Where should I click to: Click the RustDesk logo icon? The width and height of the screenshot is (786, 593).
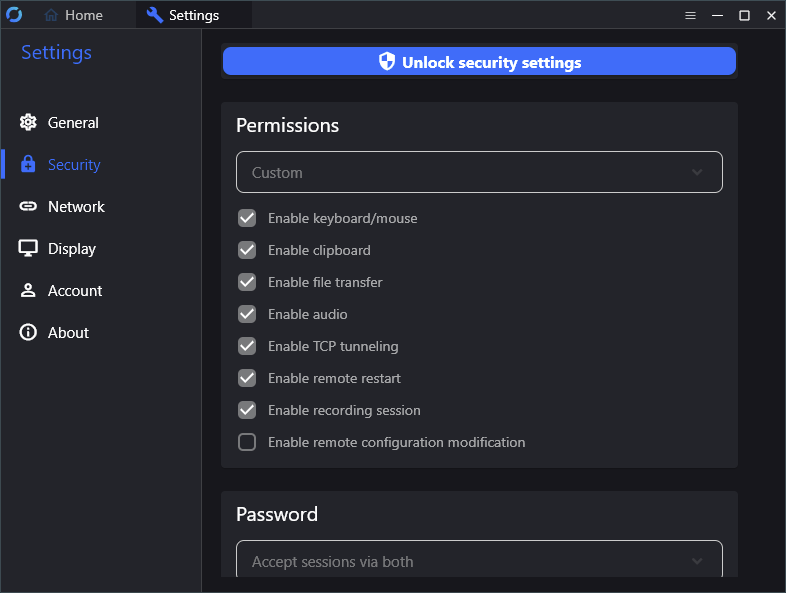click(14, 15)
